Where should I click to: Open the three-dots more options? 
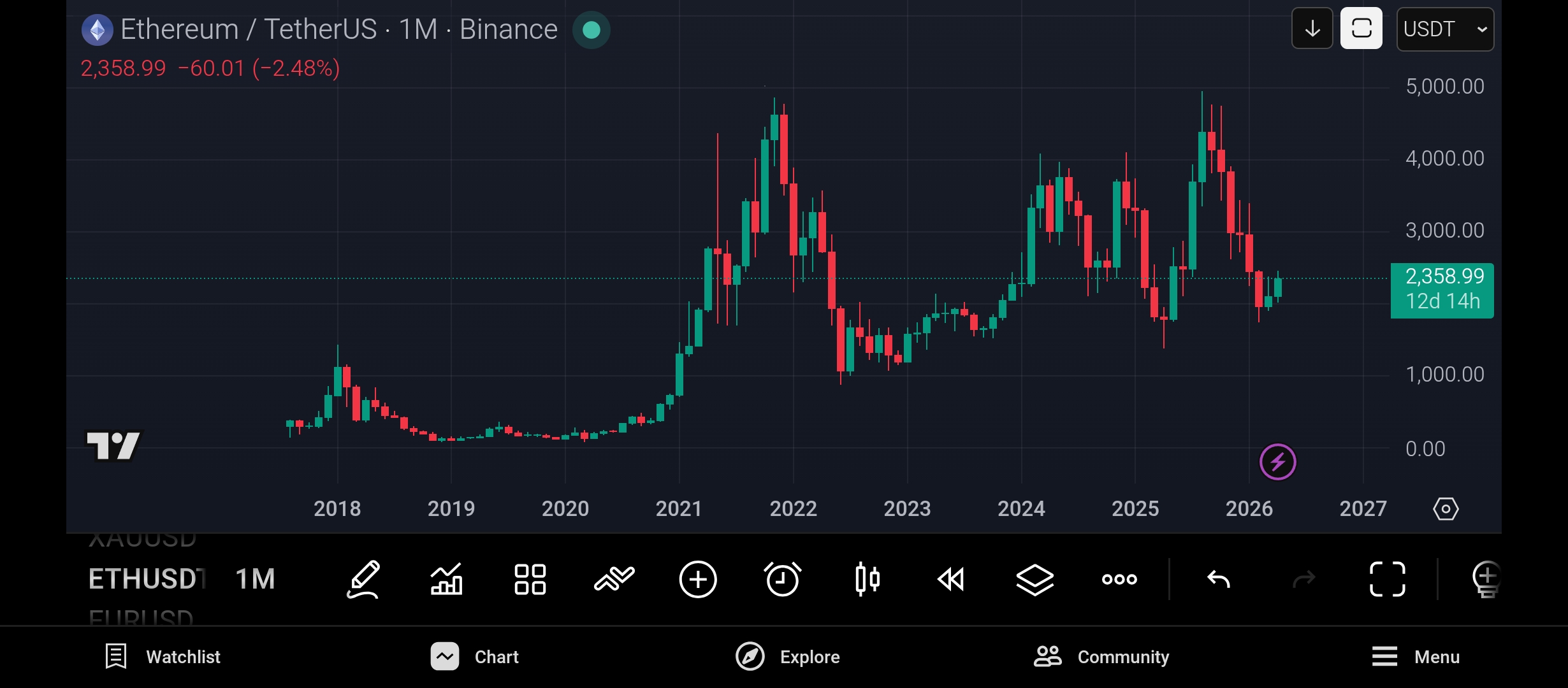(x=1119, y=579)
